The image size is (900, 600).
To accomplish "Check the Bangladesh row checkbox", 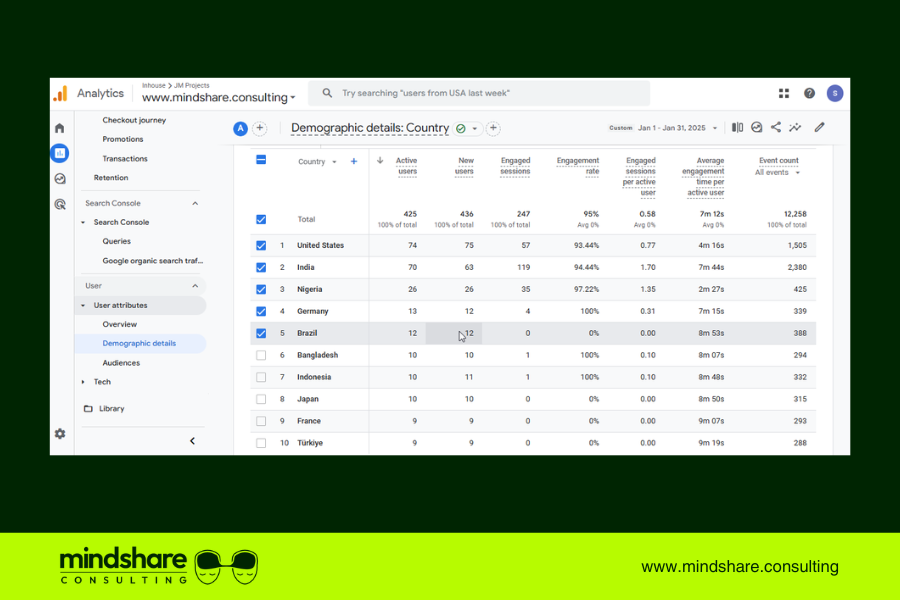I will coord(261,355).
